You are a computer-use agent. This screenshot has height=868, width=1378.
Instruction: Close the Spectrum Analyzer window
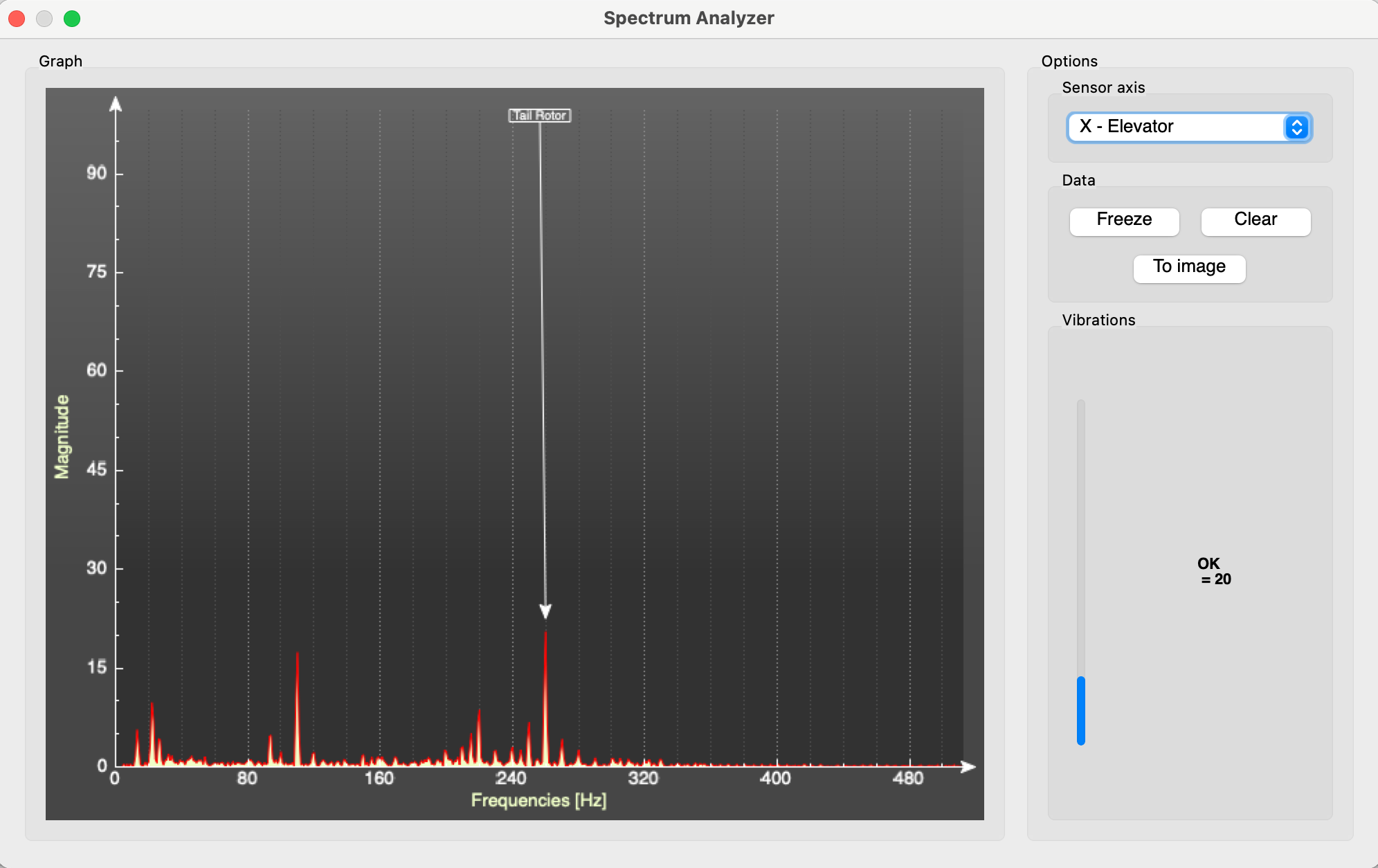(x=17, y=19)
